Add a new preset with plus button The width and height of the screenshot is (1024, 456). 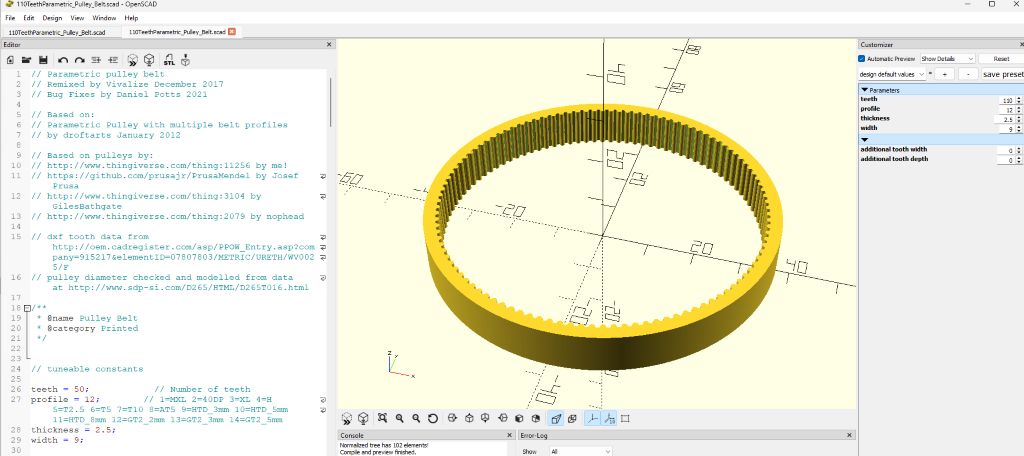(944, 74)
